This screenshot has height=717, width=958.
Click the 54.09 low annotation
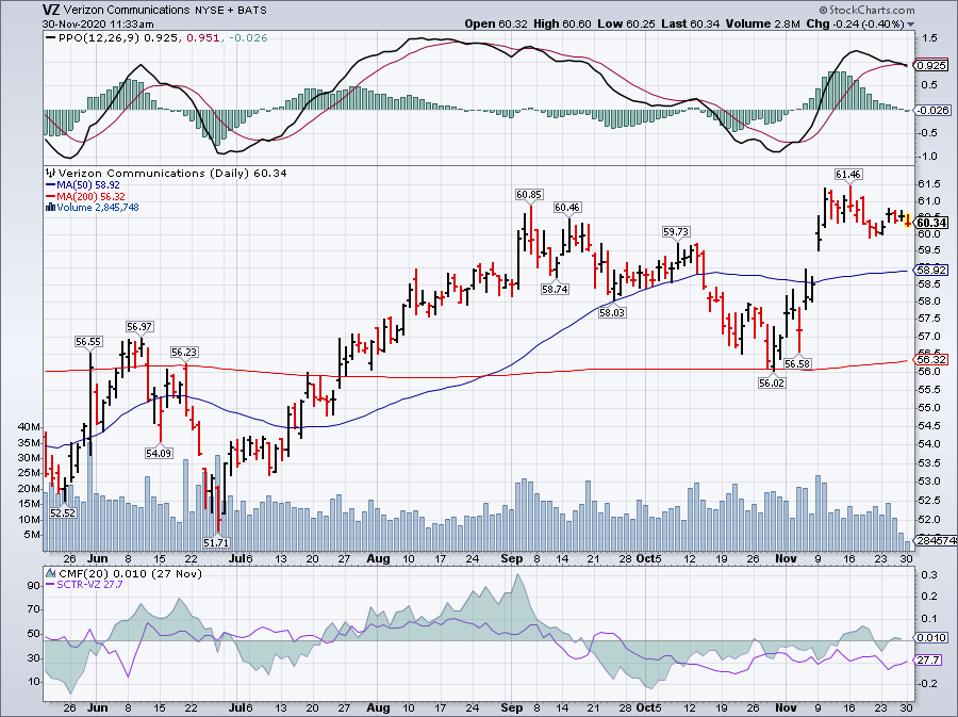pos(159,453)
